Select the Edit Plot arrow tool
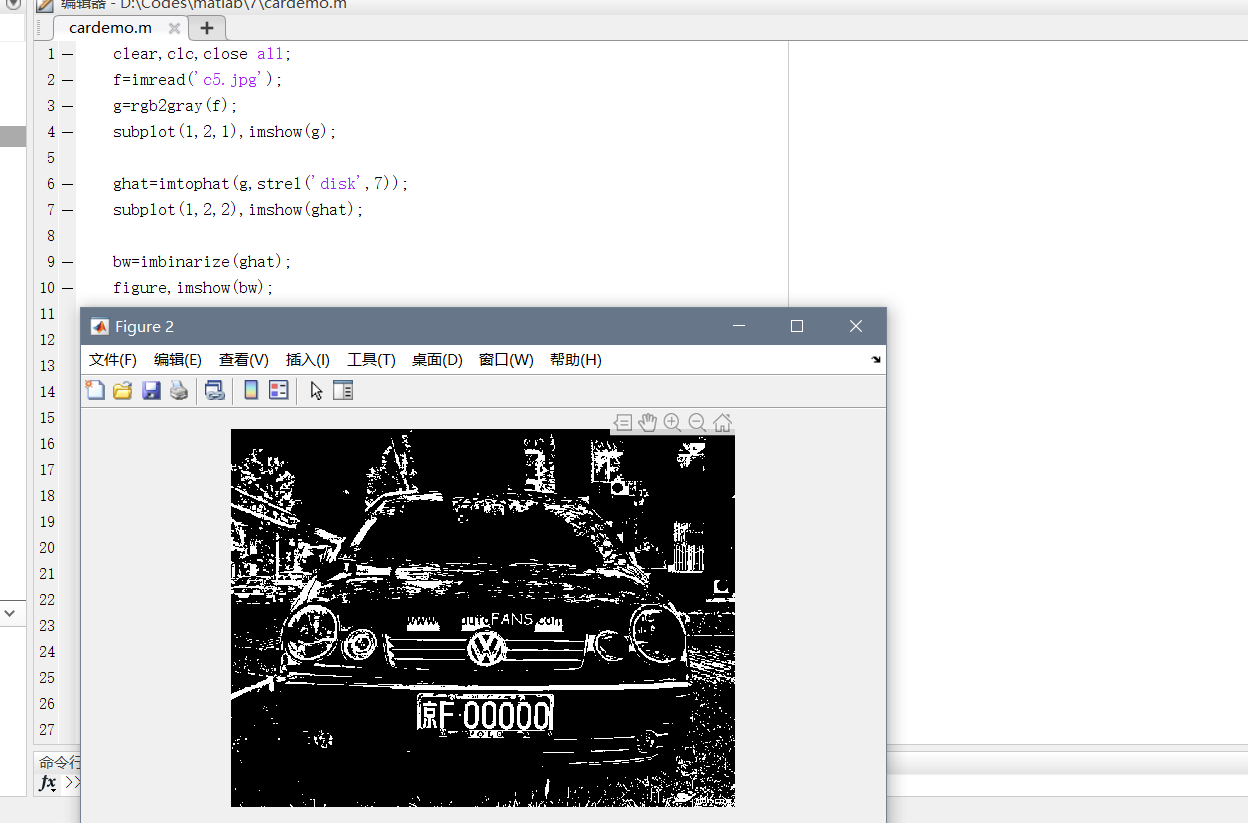This screenshot has width=1248, height=823. [x=316, y=391]
